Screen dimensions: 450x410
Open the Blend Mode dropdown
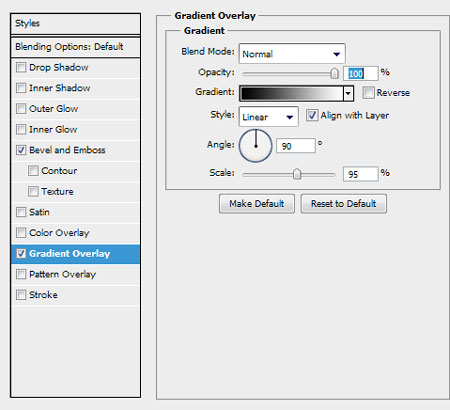292,53
